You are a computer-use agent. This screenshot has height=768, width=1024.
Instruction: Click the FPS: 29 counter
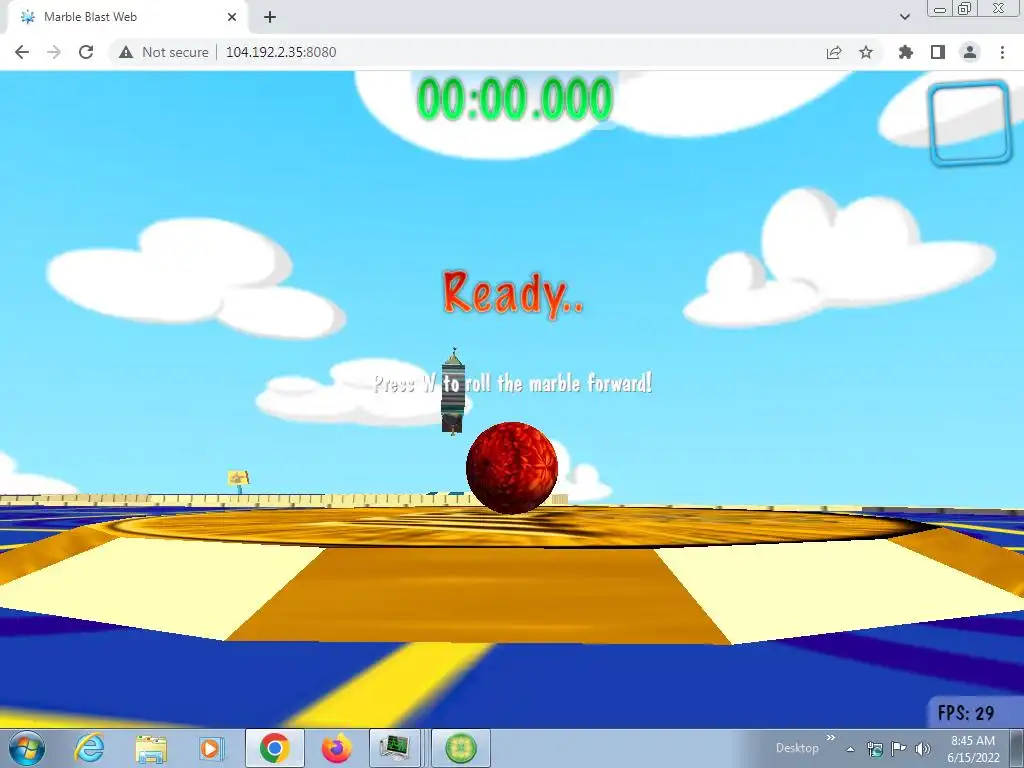(966, 712)
